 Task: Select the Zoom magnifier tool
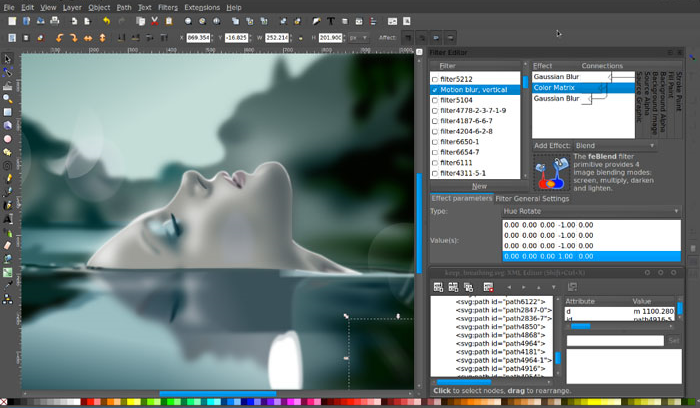coord(7,99)
